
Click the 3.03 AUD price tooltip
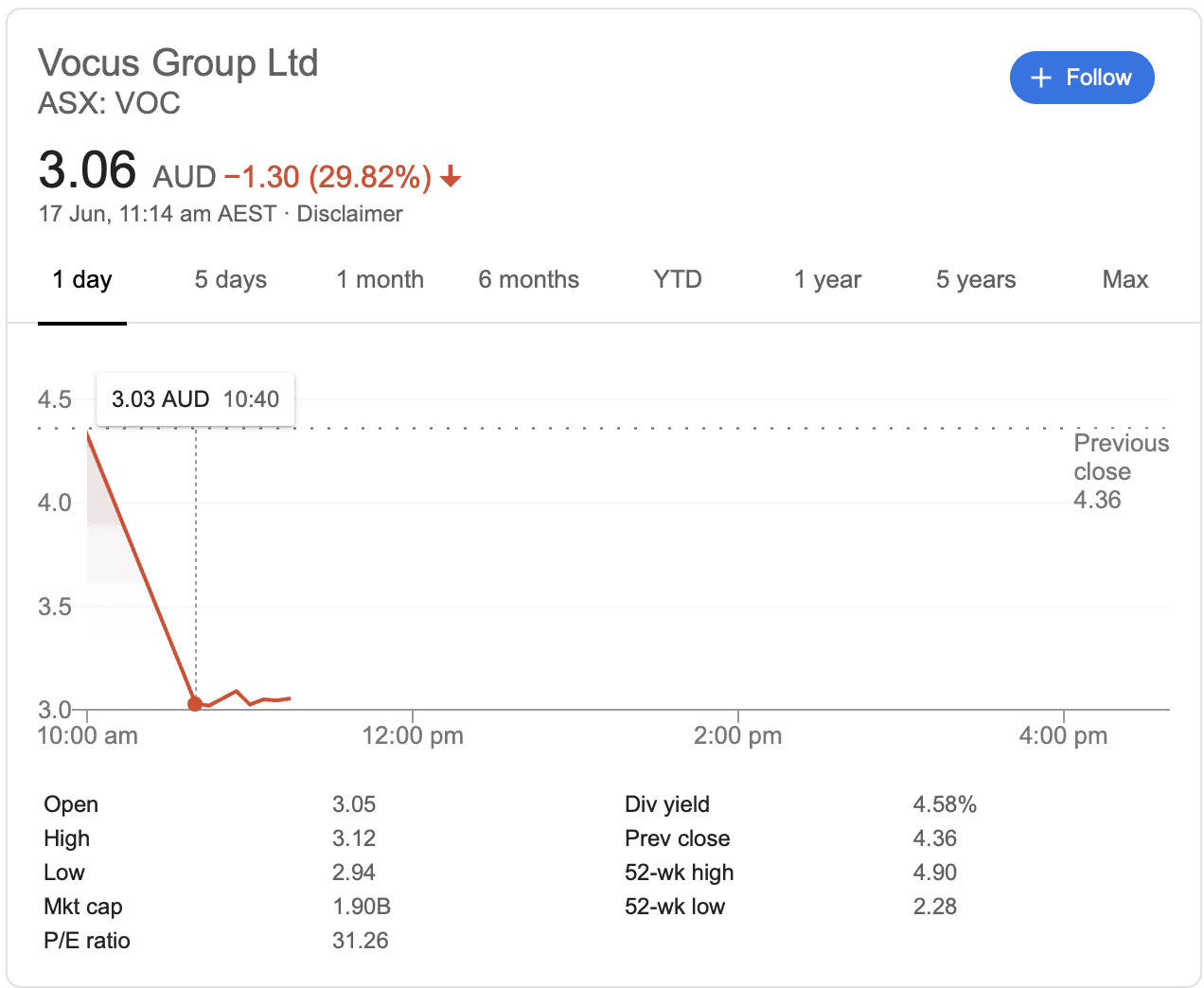195,398
